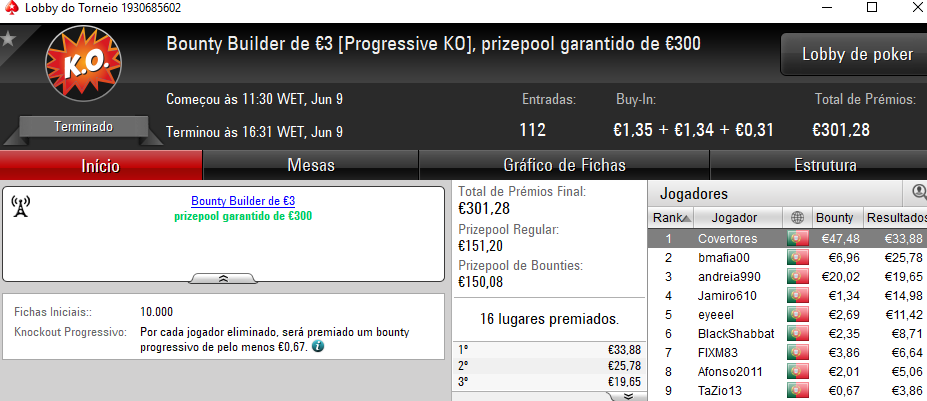Sort players by Rank column
The height and width of the screenshot is (401, 927).
point(671,218)
